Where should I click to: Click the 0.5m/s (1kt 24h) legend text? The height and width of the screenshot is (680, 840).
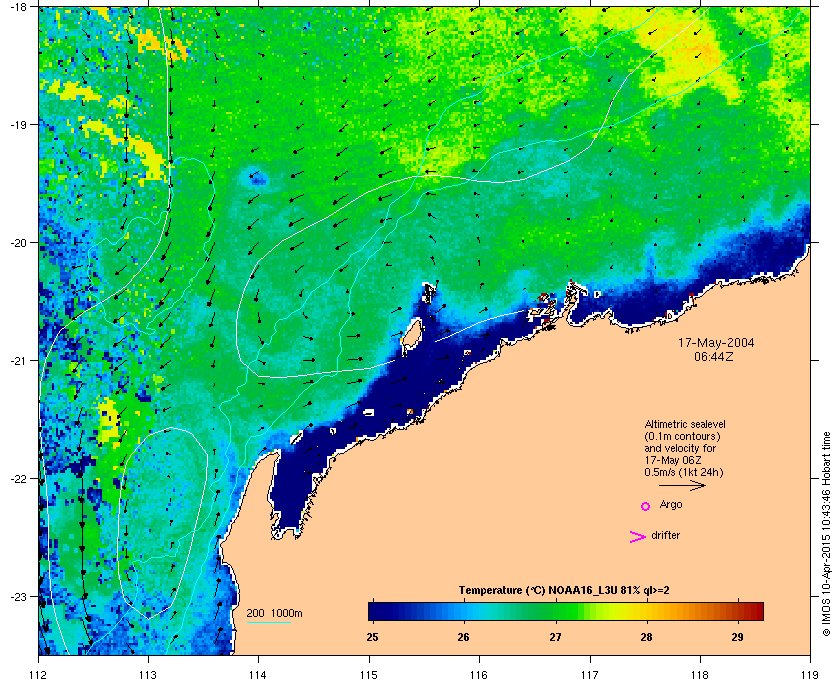pyautogui.click(x=684, y=473)
